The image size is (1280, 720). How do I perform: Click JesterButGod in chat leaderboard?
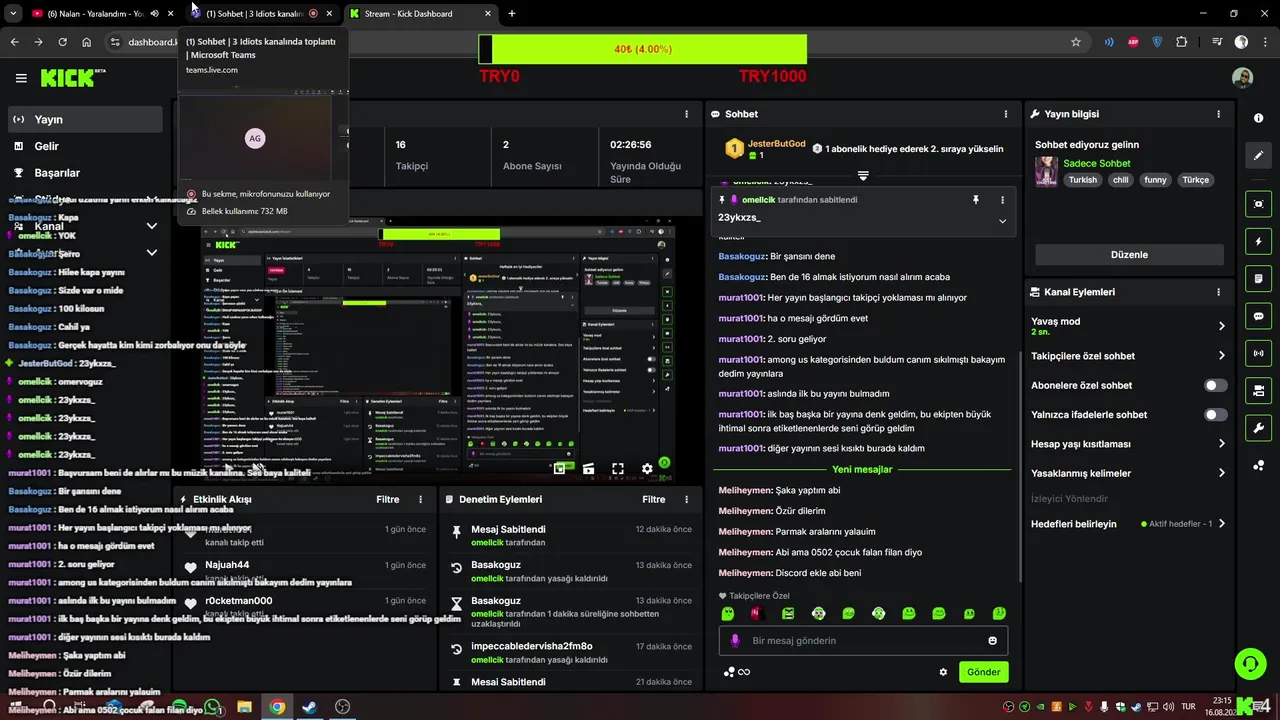[776, 144]
